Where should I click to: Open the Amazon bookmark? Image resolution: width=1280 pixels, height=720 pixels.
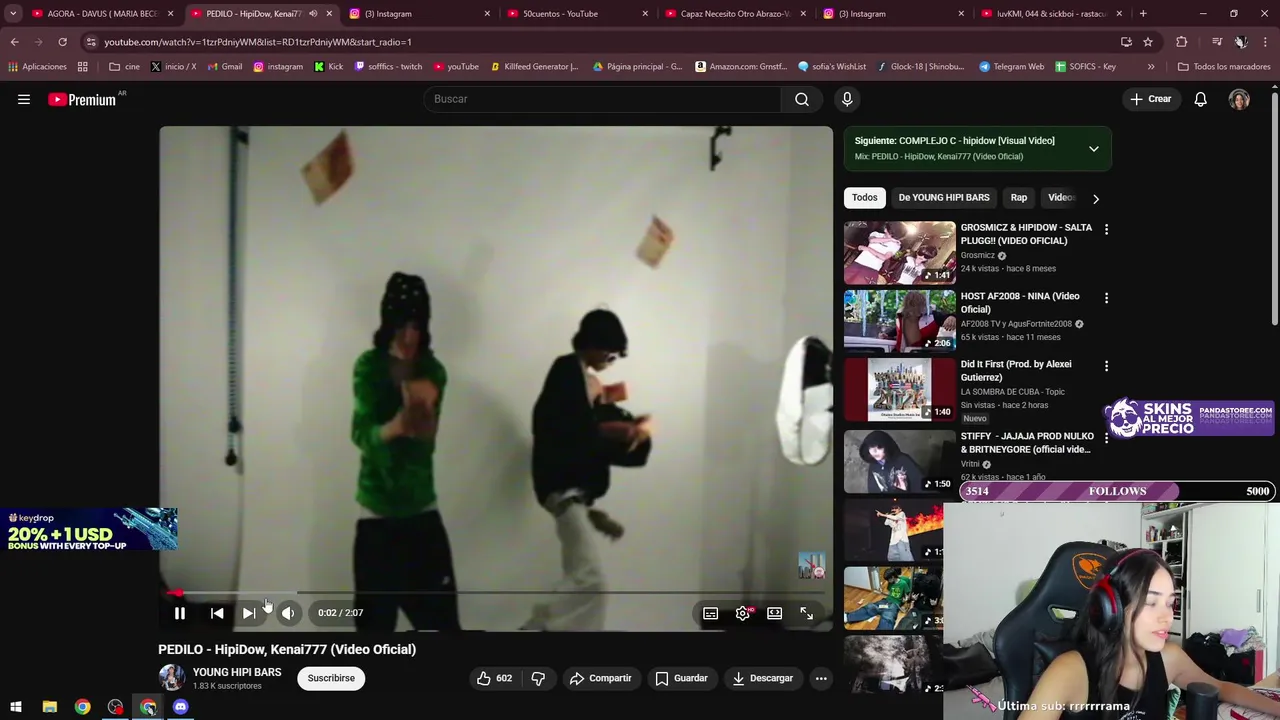click(741, 67)
